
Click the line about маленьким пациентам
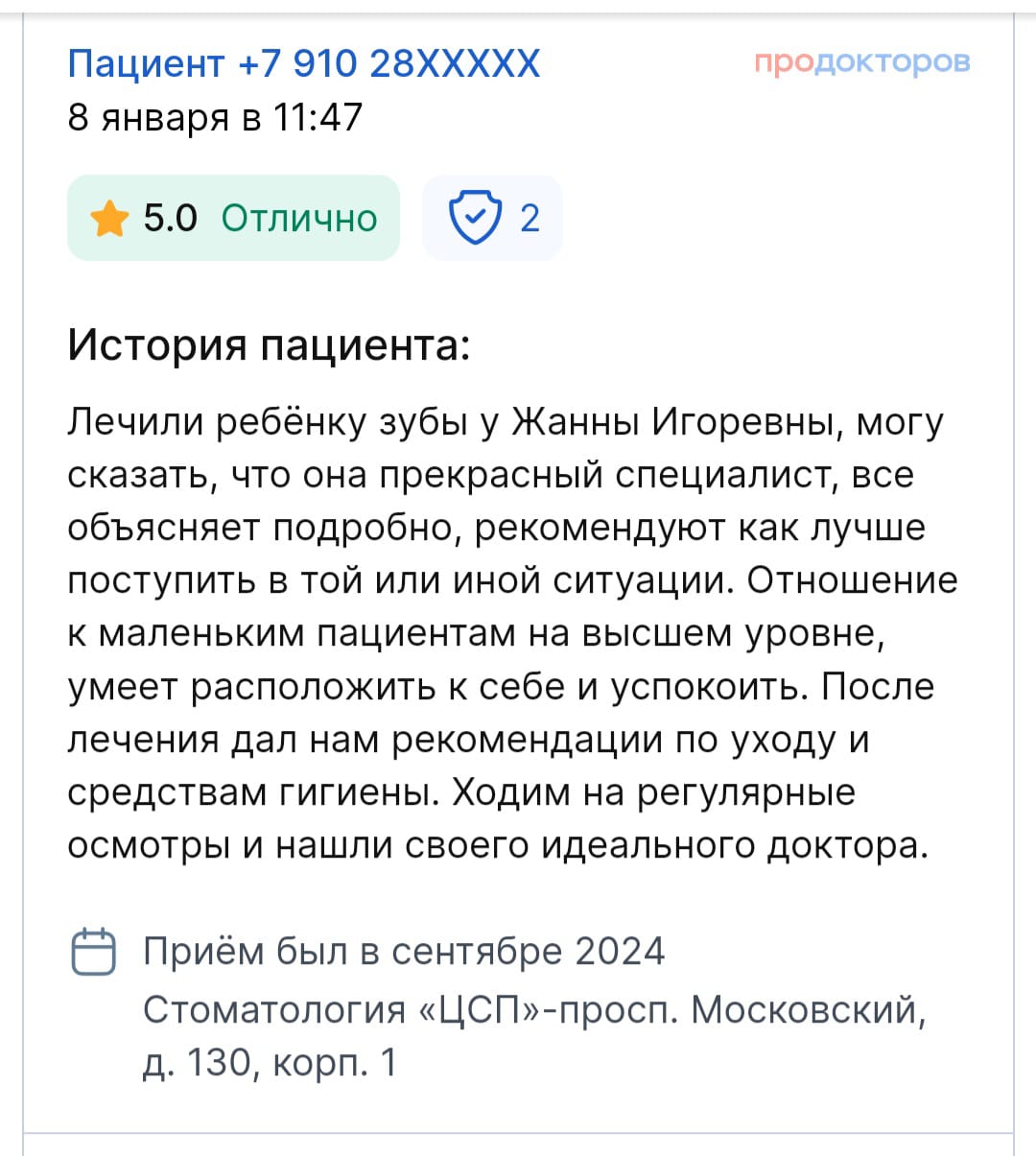476,634
